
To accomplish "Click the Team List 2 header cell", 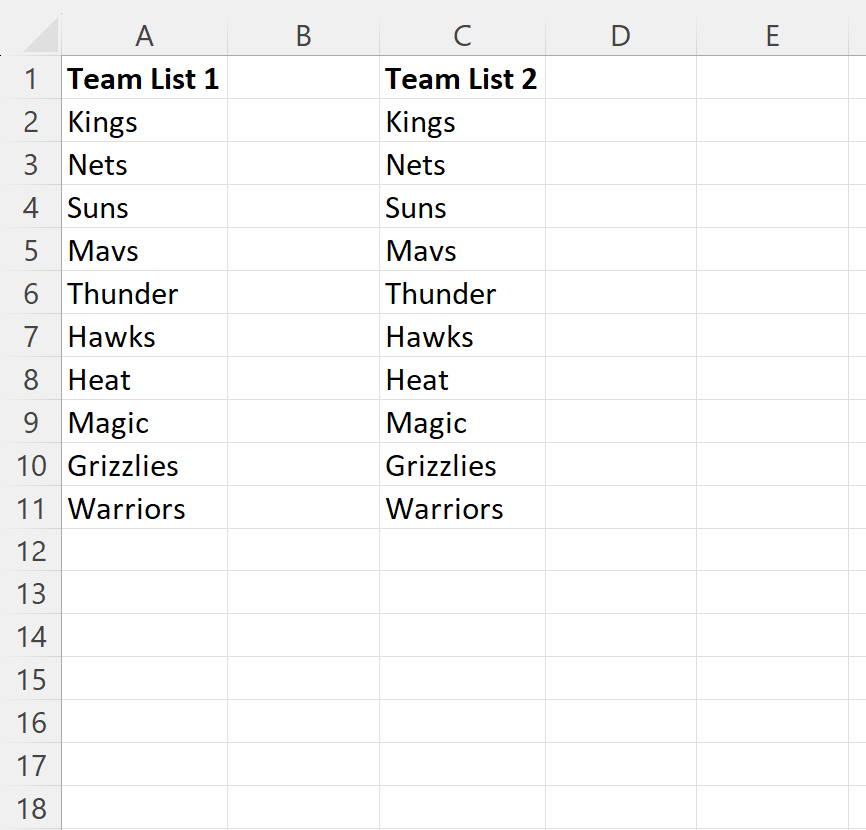I will (462, 78).
